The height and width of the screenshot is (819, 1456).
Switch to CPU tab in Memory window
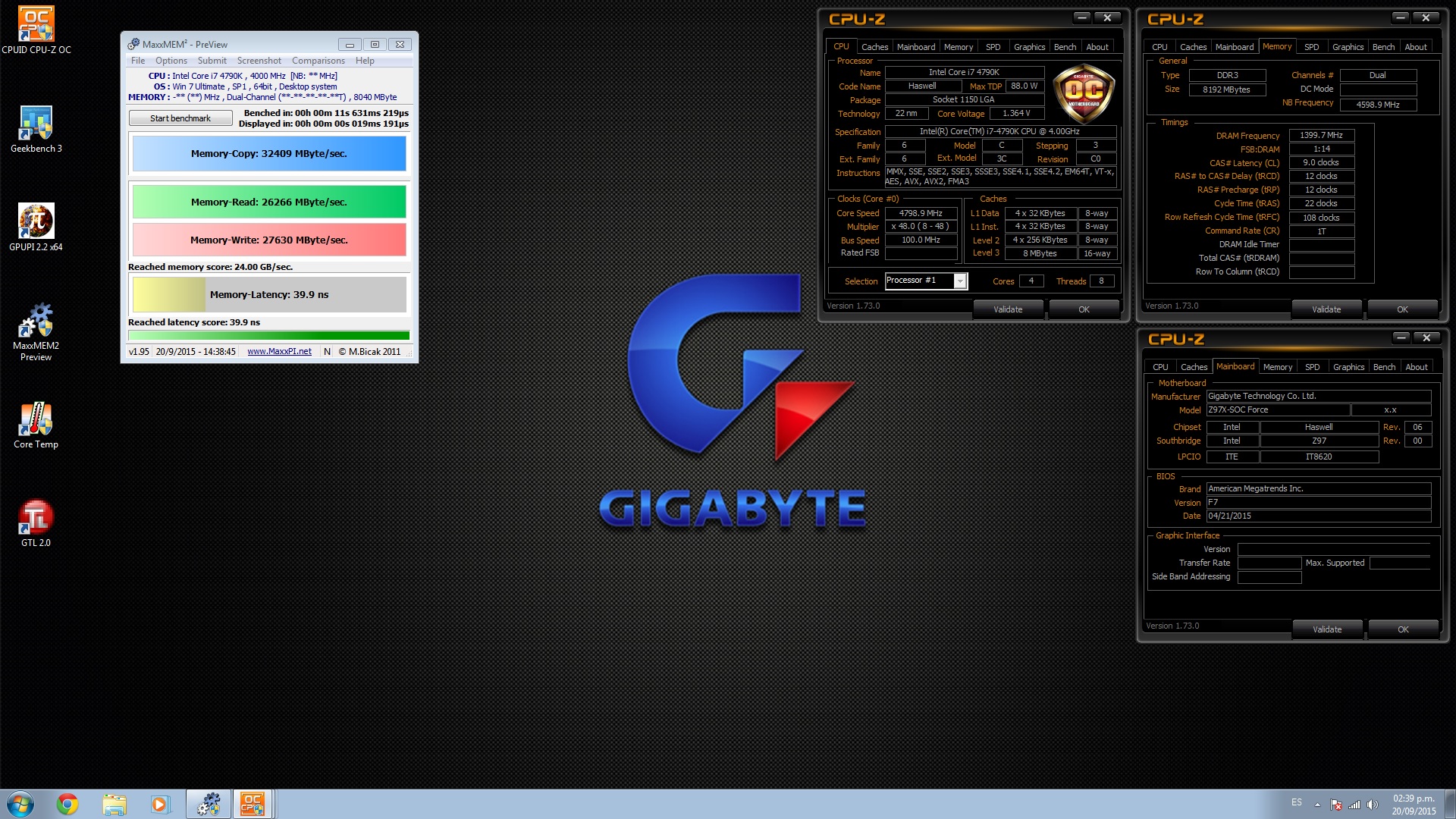(1159, 47)
